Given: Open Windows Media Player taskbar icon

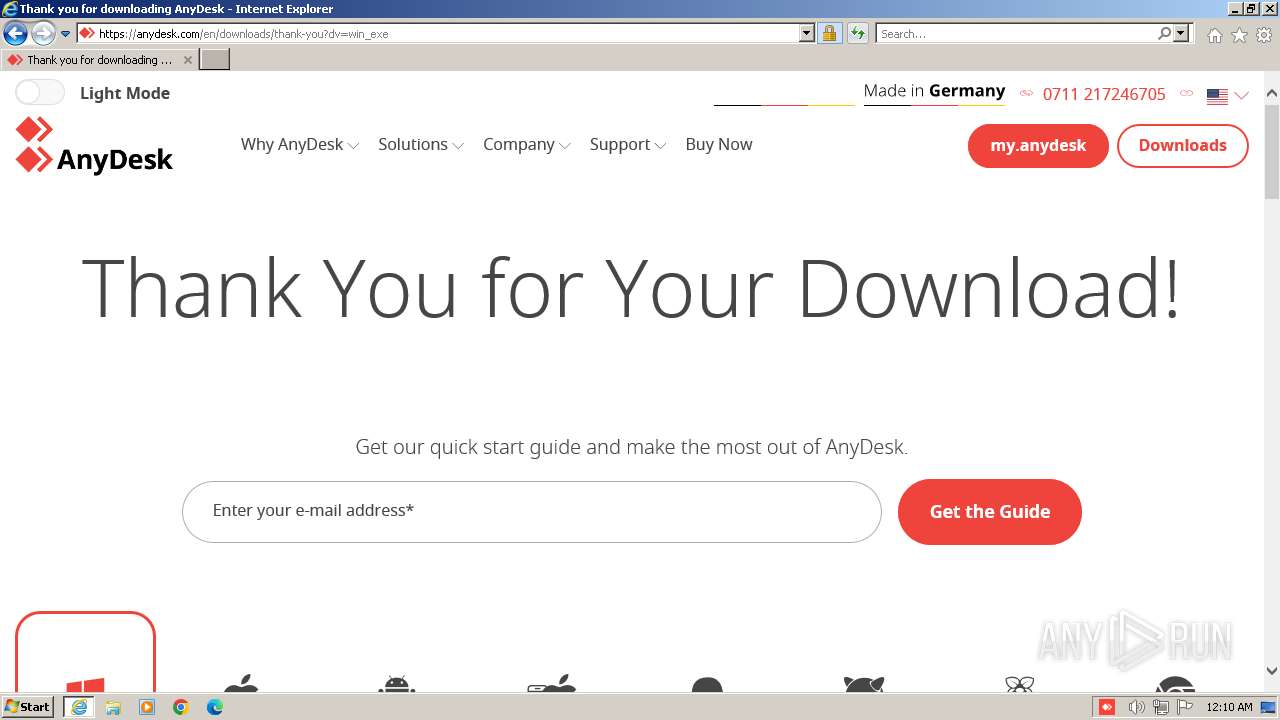Looking at the screenshot, I should pos(147,707).
